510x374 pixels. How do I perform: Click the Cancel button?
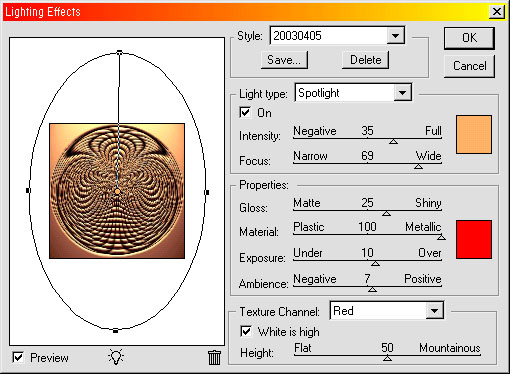(469, 66)
